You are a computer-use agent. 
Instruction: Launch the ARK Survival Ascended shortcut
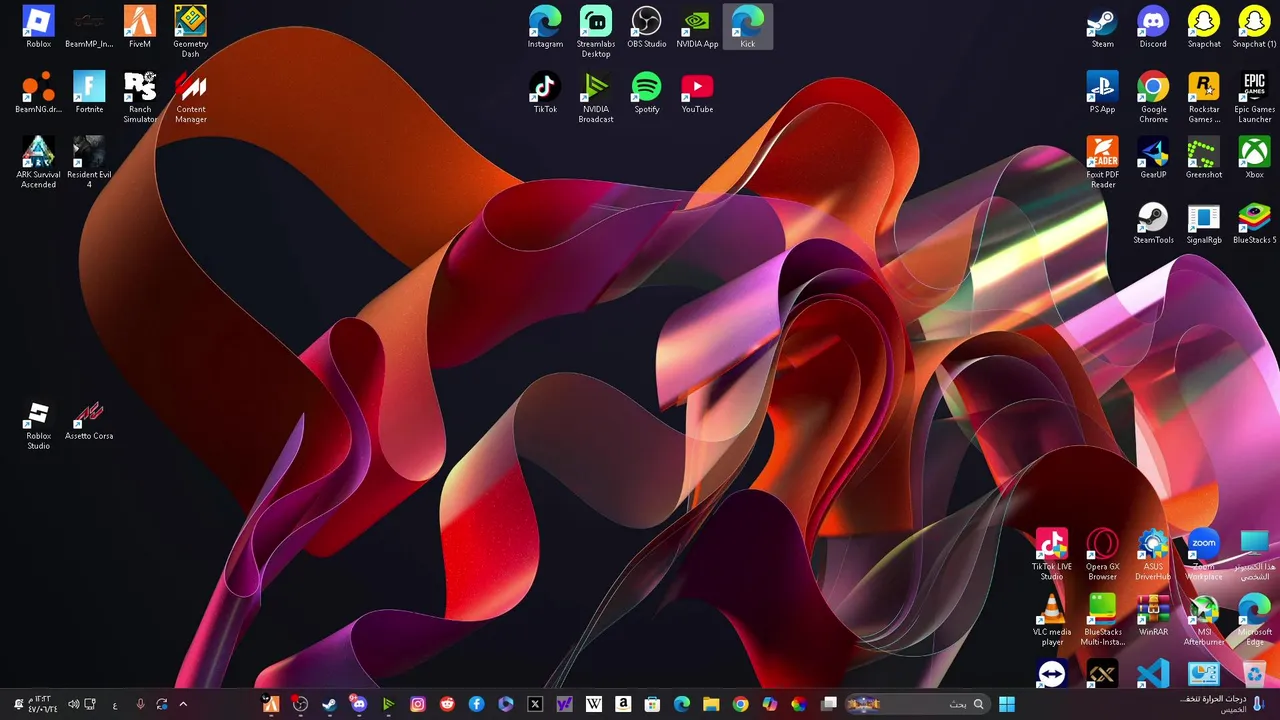[x=38, y=162]
